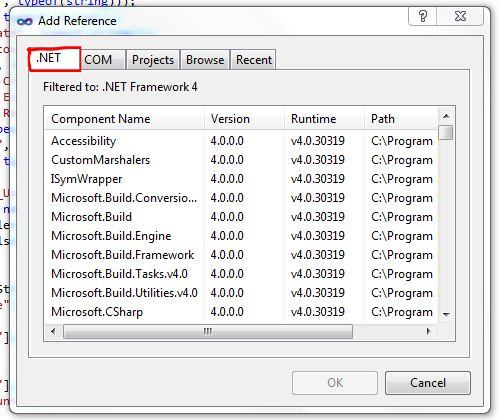The image size is (500, 420).
Task: Click the vertical scrollbar thumb
Action: coord(446,133)
